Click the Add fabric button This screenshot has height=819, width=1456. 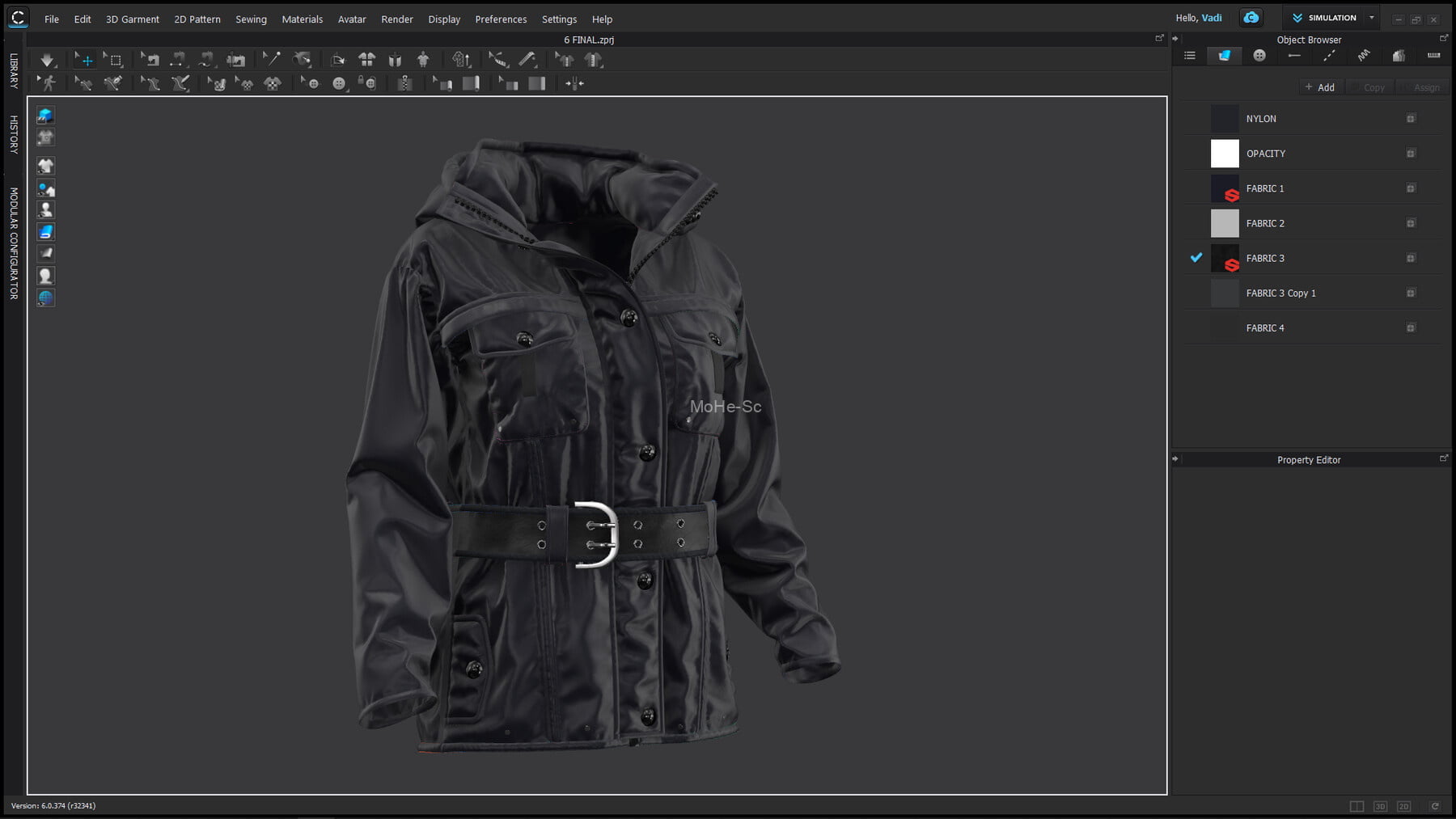click(1319, 87)
